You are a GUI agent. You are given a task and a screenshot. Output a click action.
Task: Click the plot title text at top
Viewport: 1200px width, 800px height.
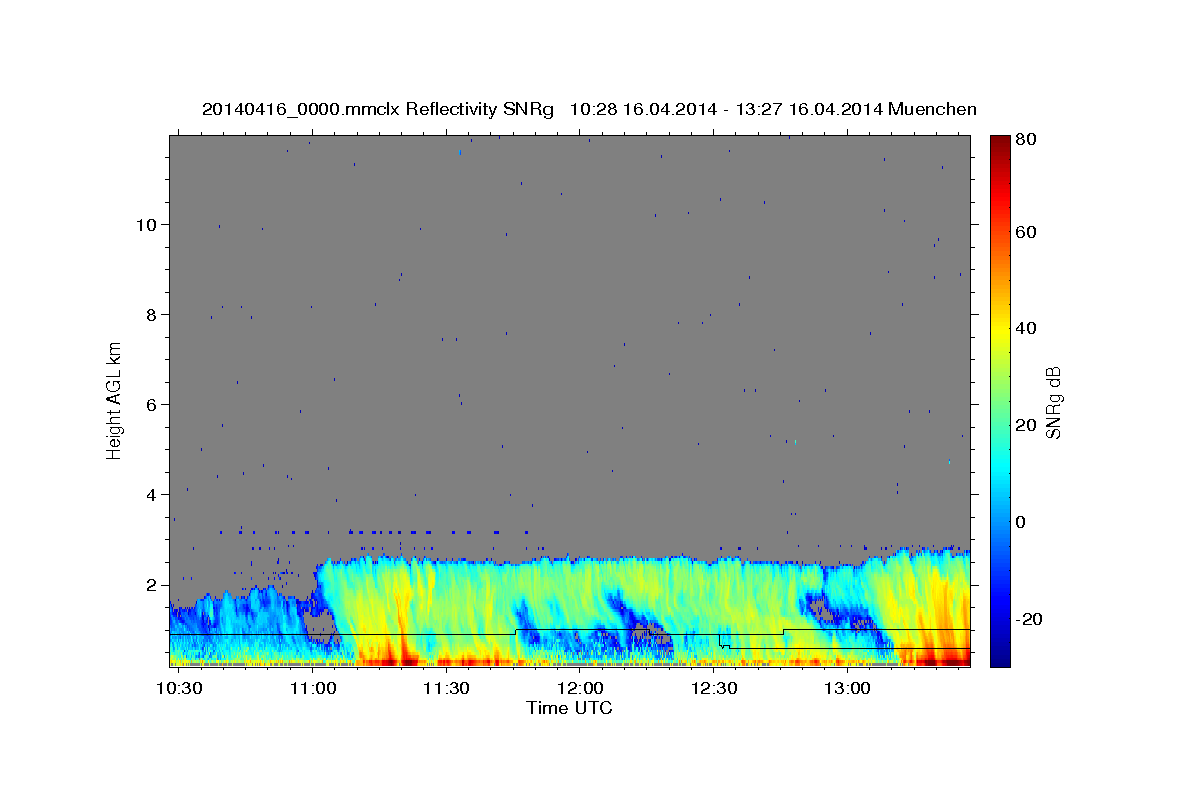coord(589,109)
